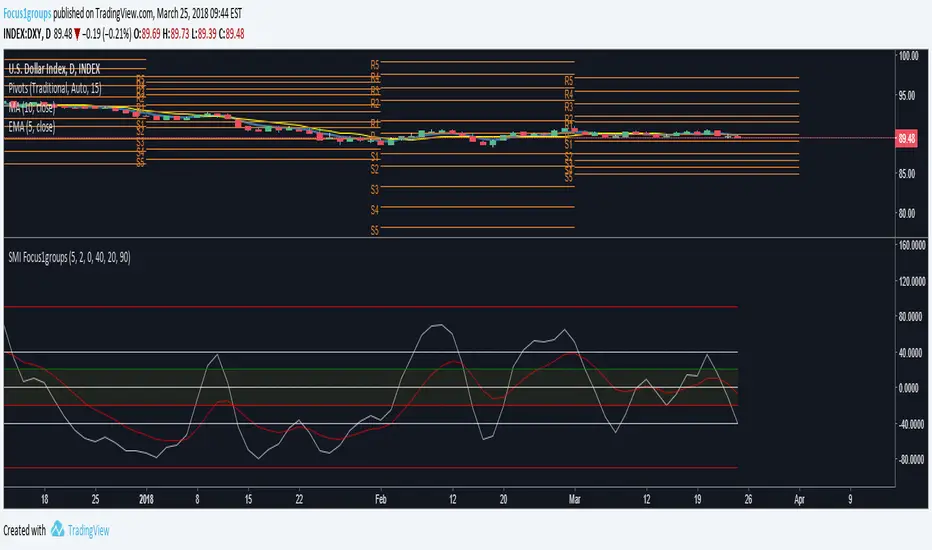Viewport: 932px width, 550px height.
Task: Click the INDEX:DXY, D symbol text
Action: 27,34
